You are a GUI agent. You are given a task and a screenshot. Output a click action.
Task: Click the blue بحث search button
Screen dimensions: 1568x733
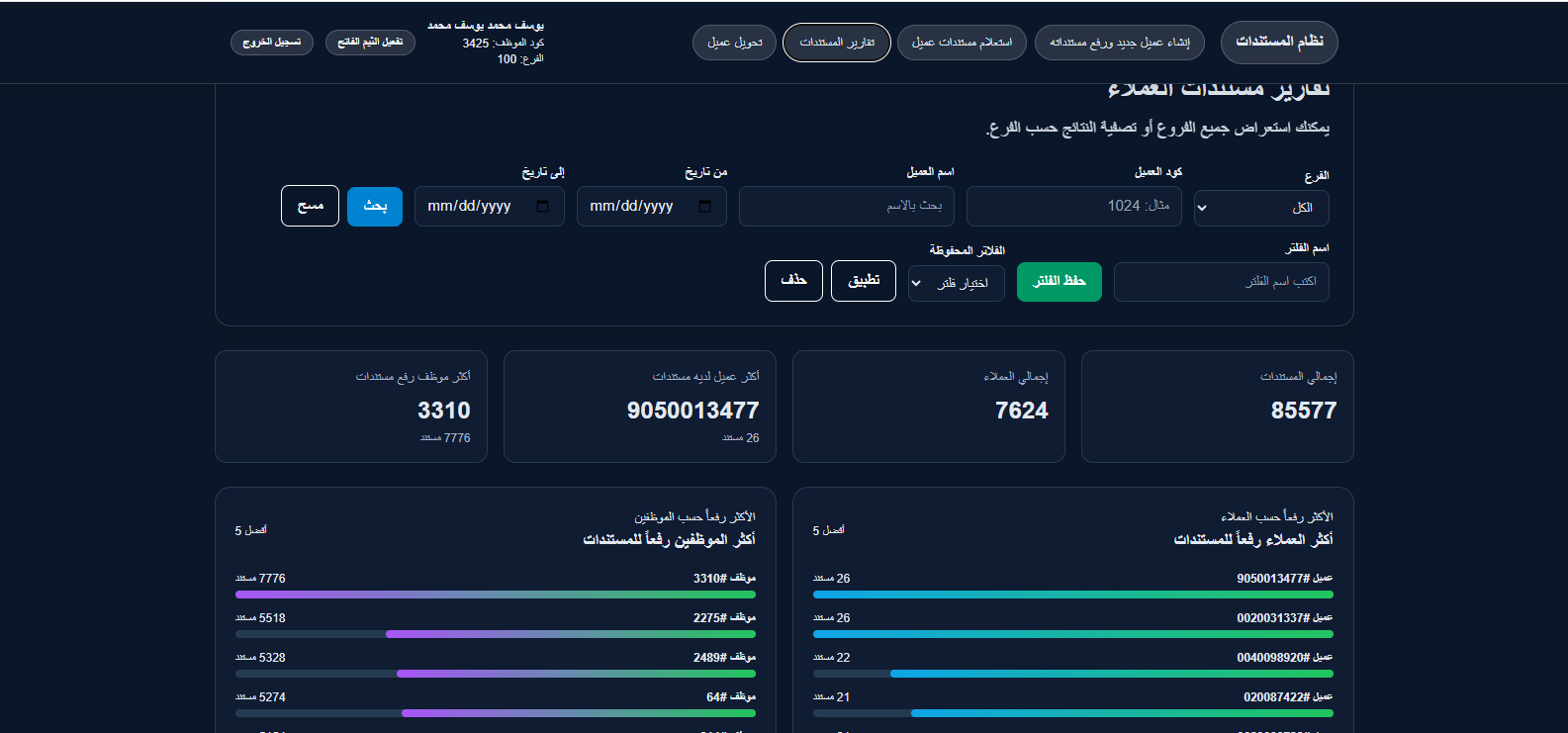coord(375,206)
